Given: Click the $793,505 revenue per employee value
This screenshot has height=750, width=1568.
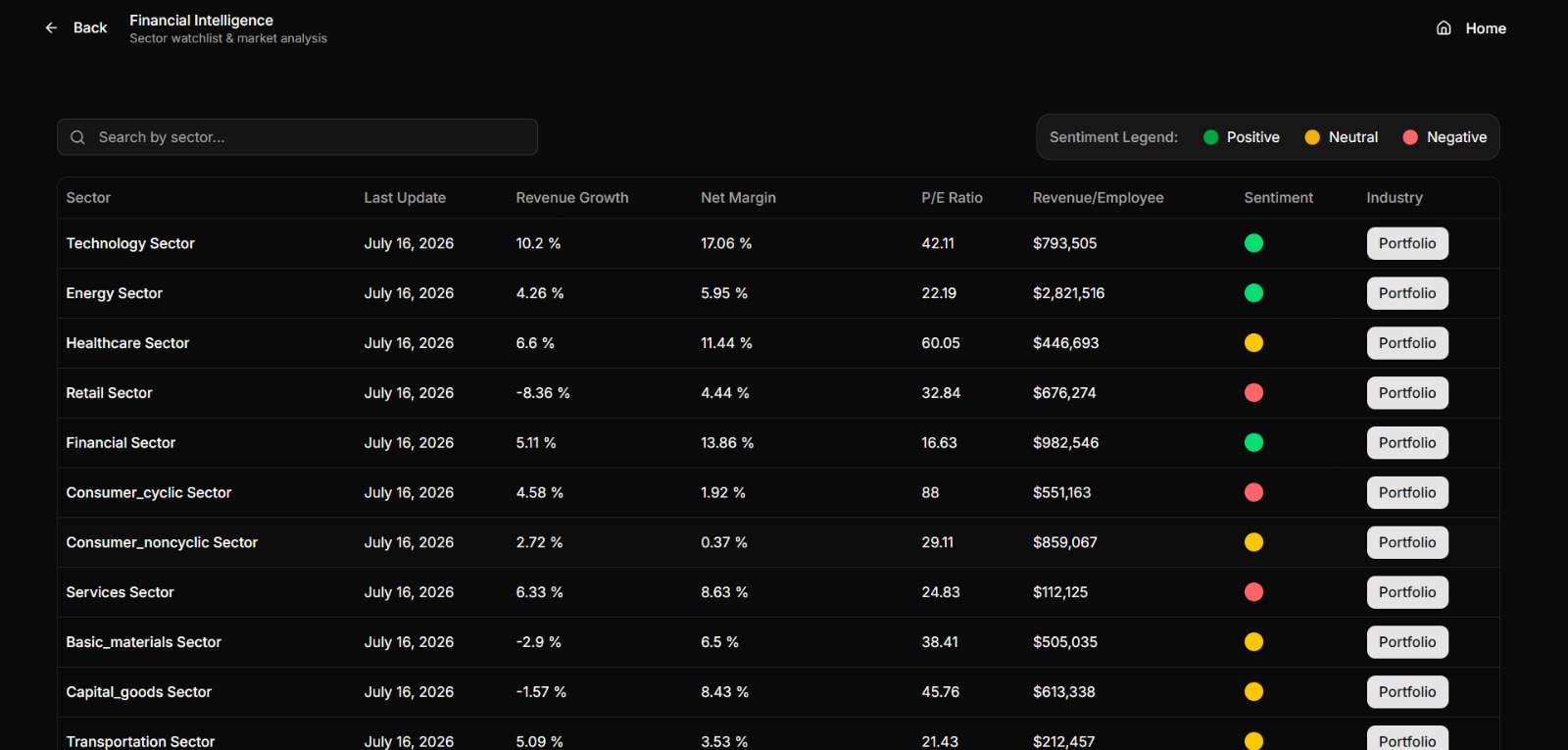Looking at the screenshot, I should (1064, 243).
